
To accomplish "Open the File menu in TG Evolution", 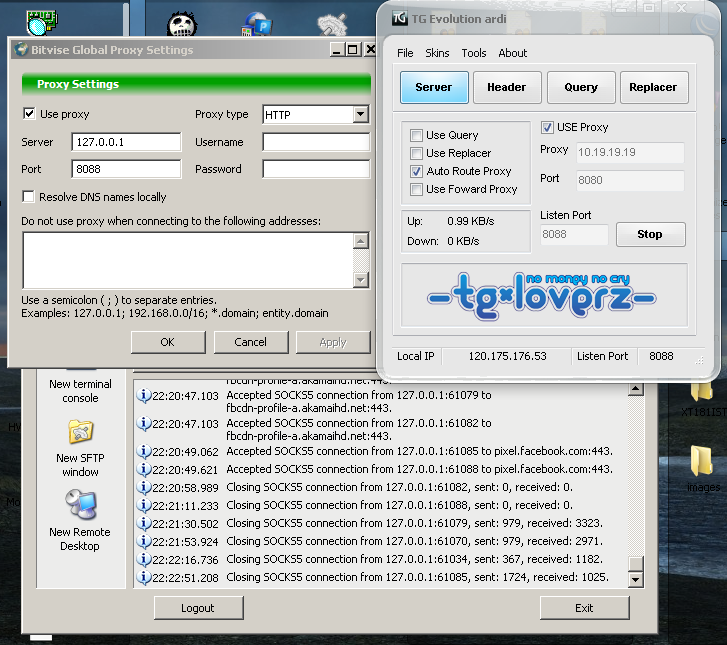I will (405, 53).
